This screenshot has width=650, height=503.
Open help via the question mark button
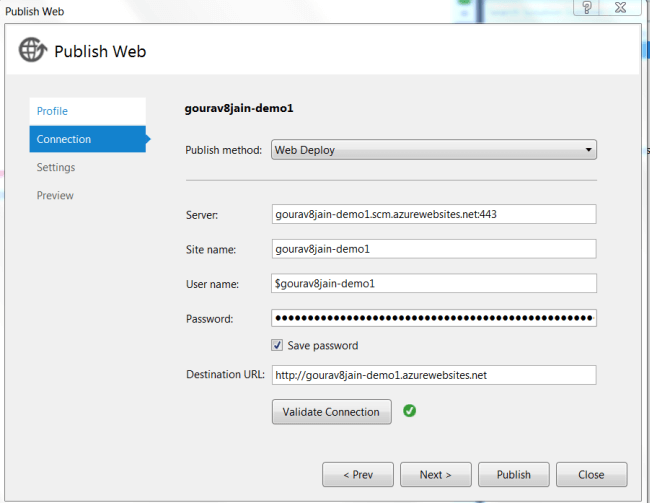(587, 7)
